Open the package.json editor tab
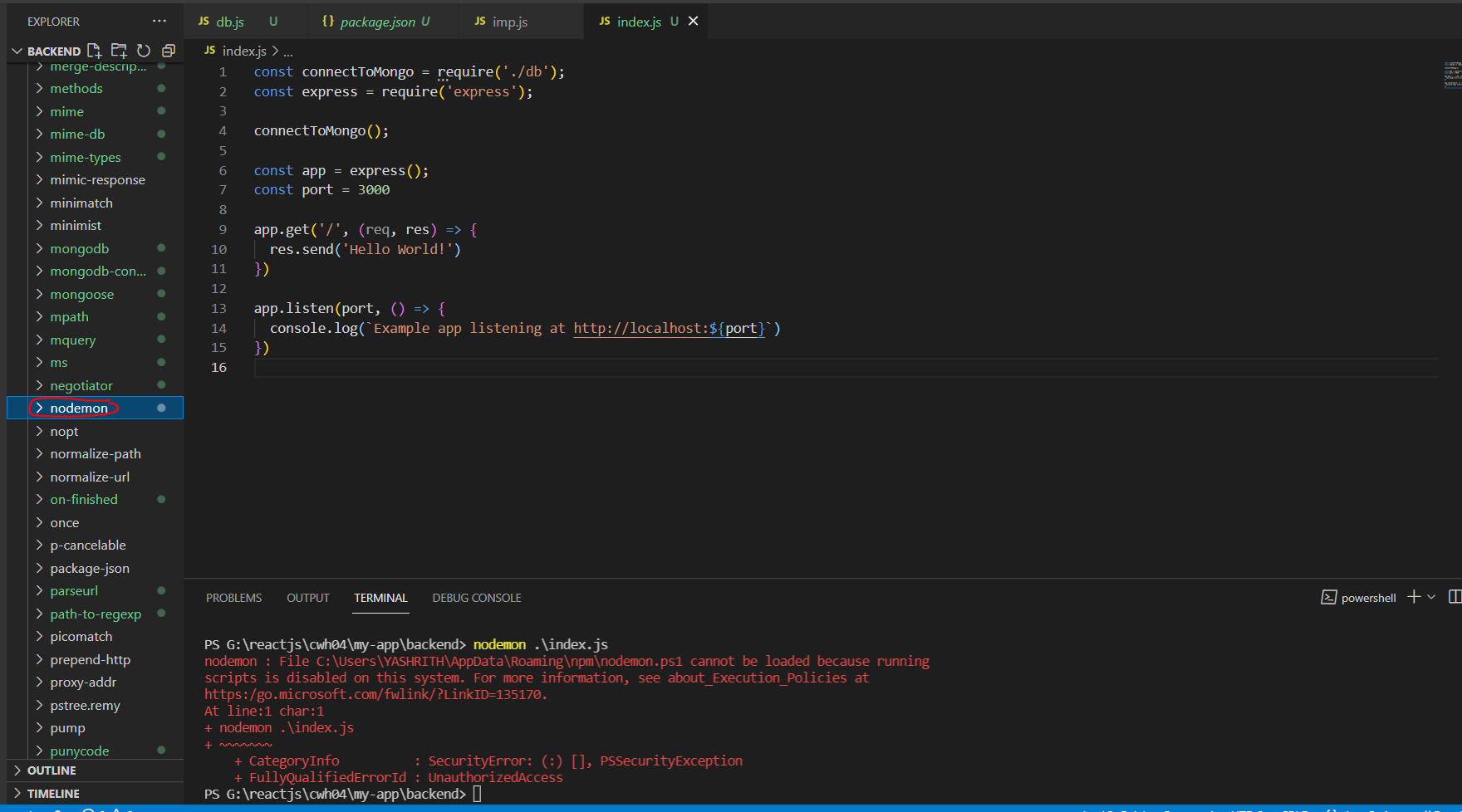This screenshot has width=1462, height=812. click(x=377, y=22)
